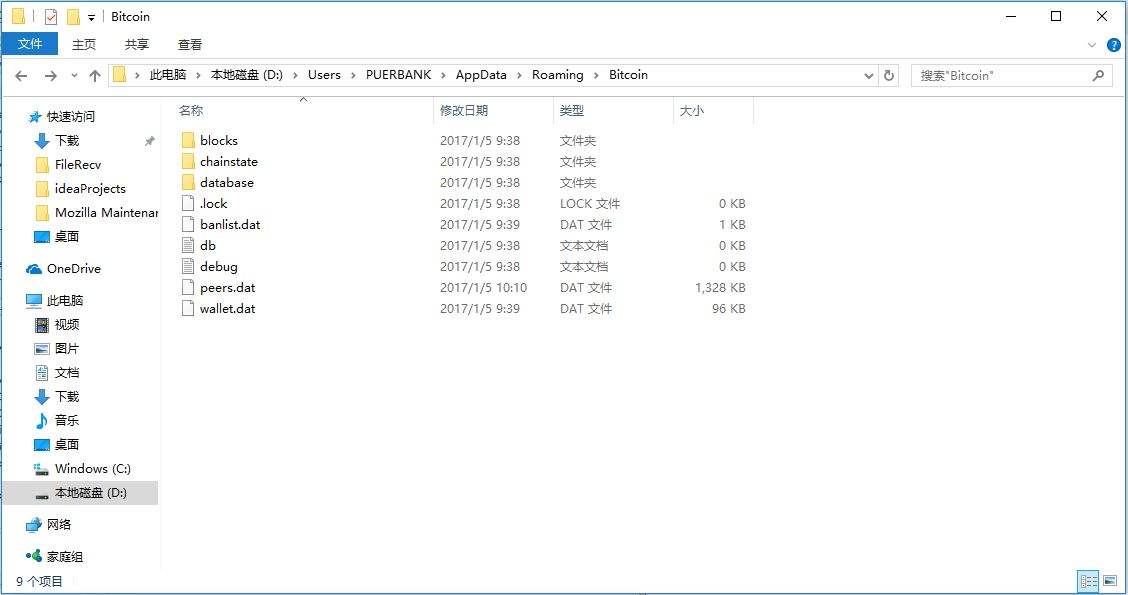The image size is (1128, 595).
Task: Select 快速访问 in the navigation pane
Action: 70,117
